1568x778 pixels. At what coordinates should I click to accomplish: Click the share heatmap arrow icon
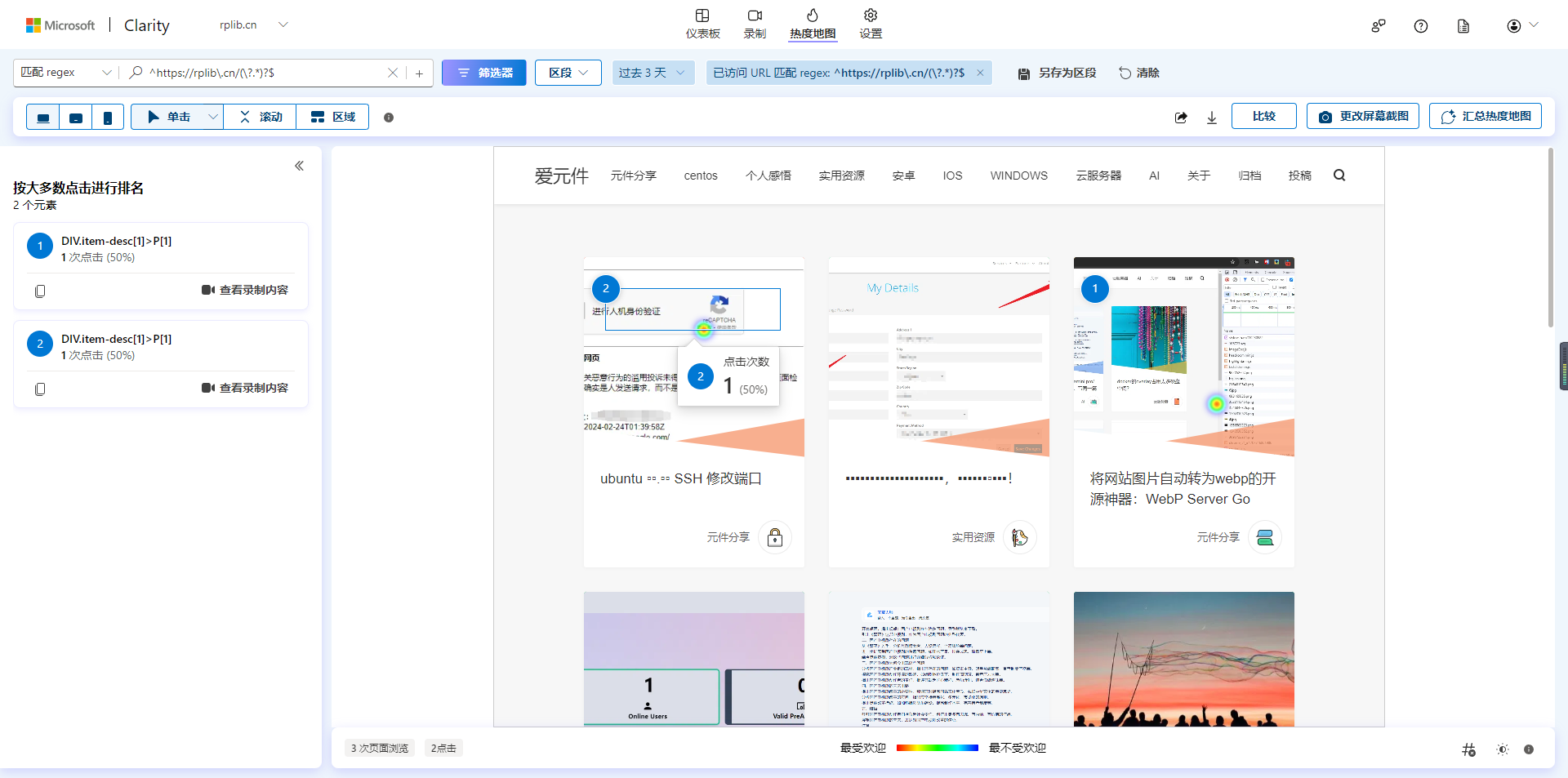1181,118
